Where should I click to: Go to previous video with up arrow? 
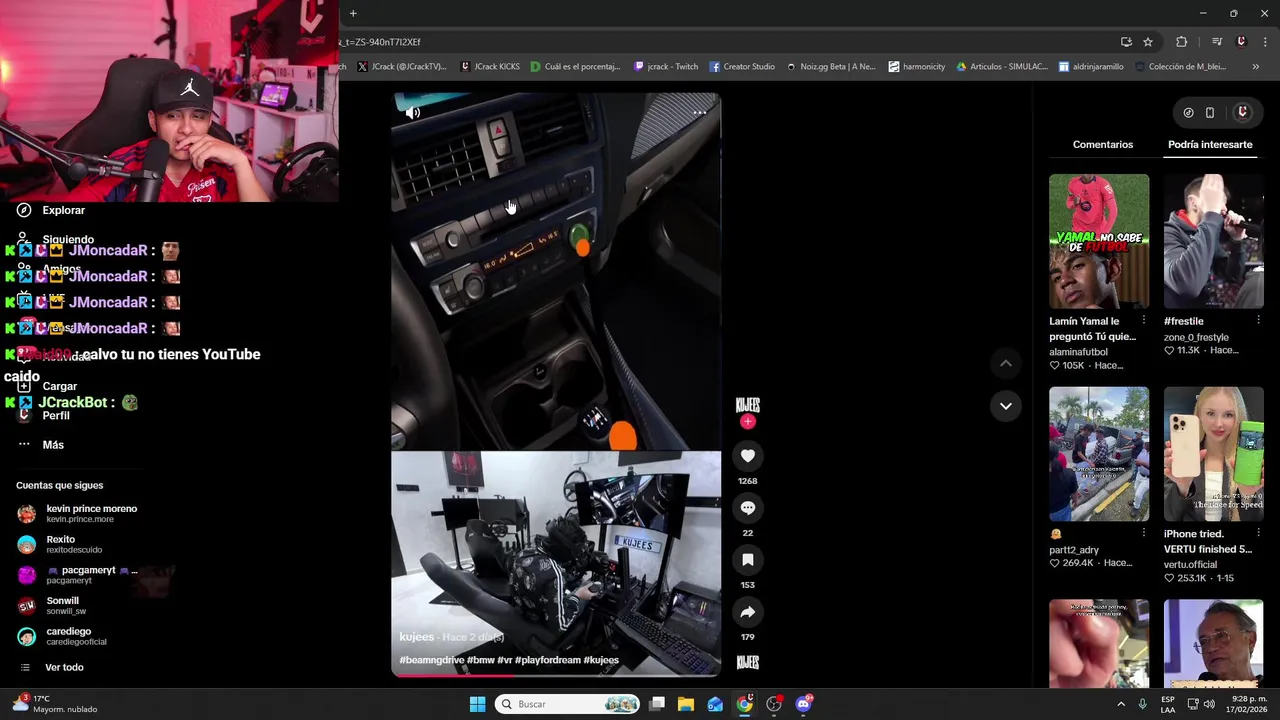[x=1005, y=364]
